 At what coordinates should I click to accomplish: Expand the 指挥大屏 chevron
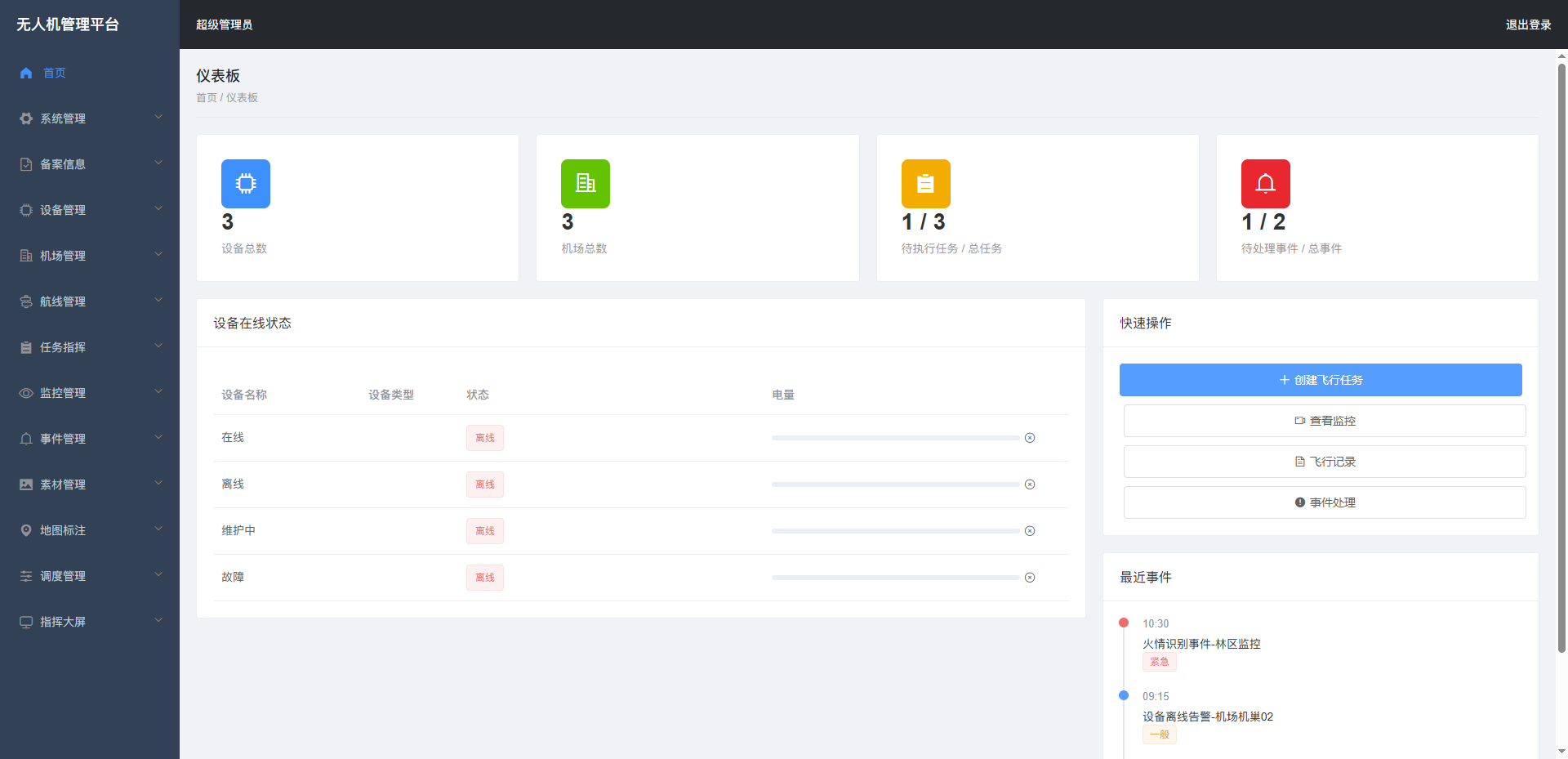[158, 621]
